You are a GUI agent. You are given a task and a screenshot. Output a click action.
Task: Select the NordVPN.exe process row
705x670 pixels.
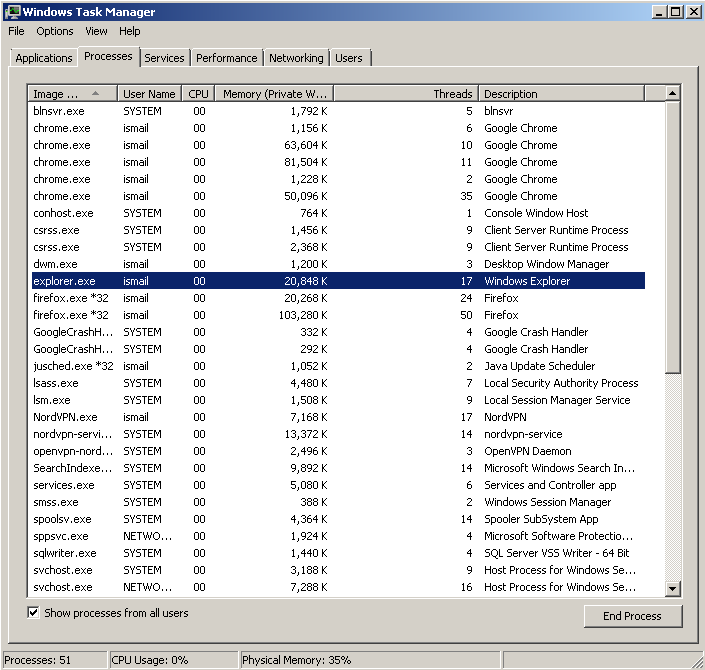338,417
